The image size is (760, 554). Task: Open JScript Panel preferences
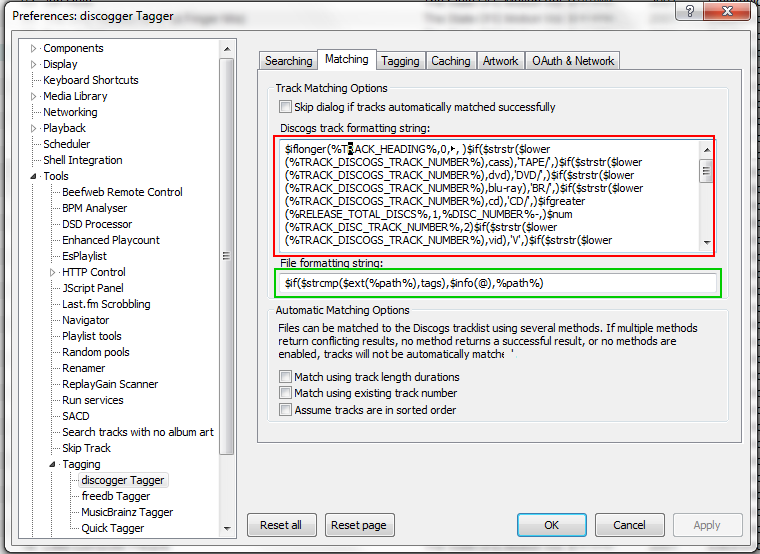point(93,288)
